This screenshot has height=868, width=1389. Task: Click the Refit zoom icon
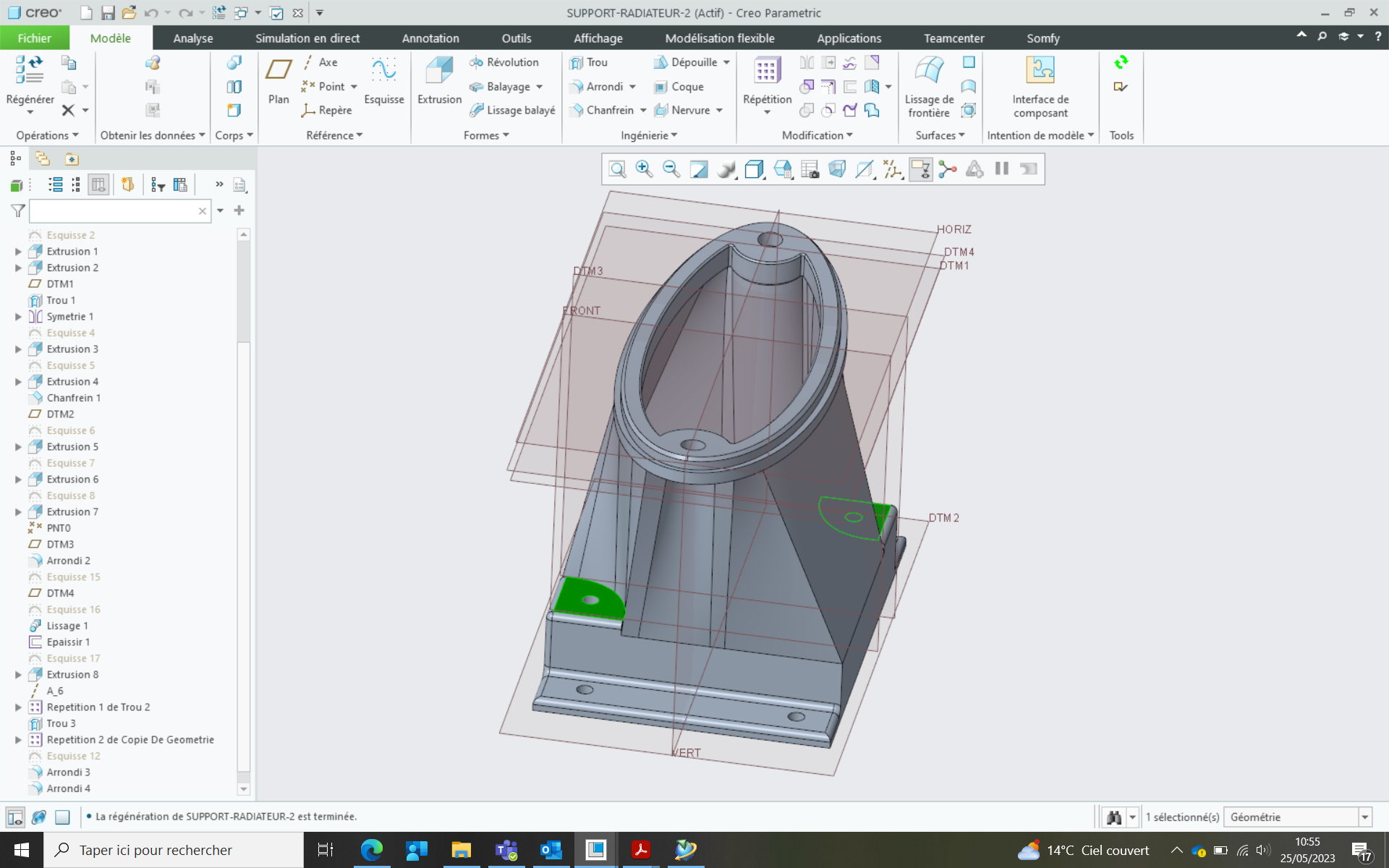617,169
